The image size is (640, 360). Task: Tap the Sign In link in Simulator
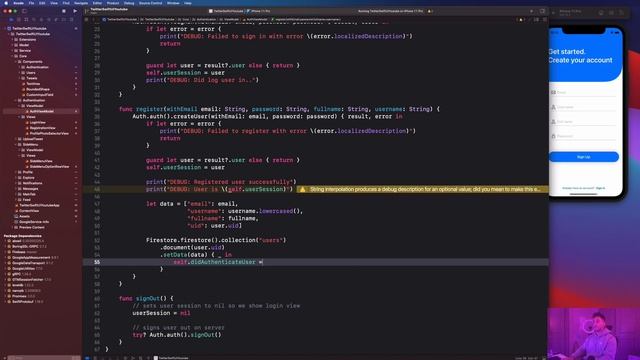[600, 188]
